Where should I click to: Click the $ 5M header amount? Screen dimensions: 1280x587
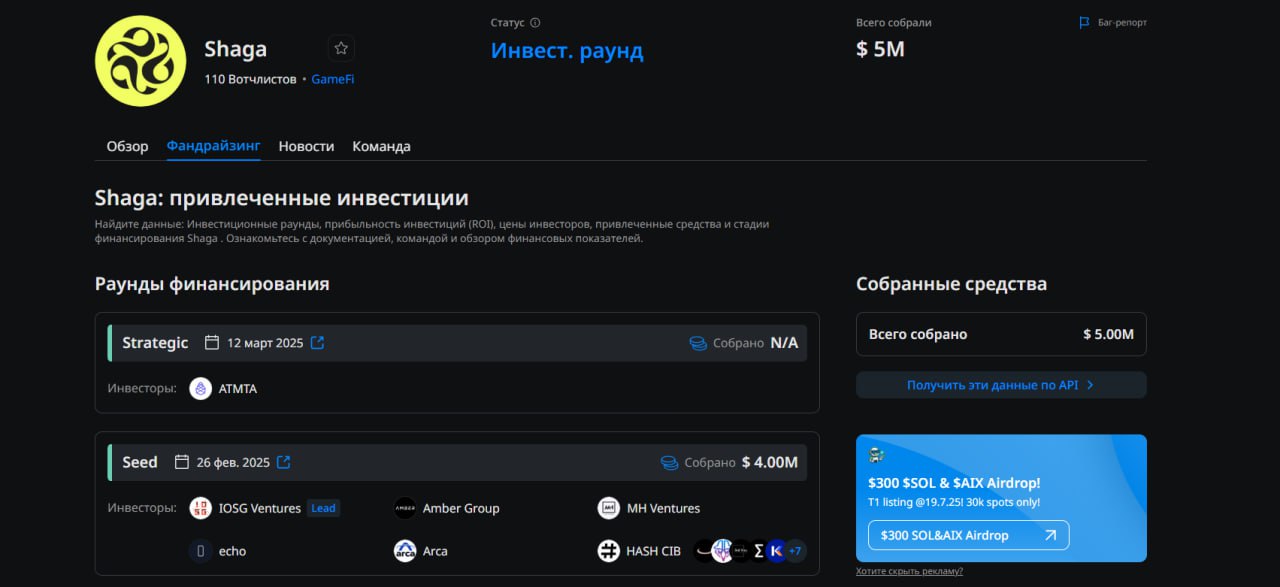pyautogui.click(x=880, y=48)
